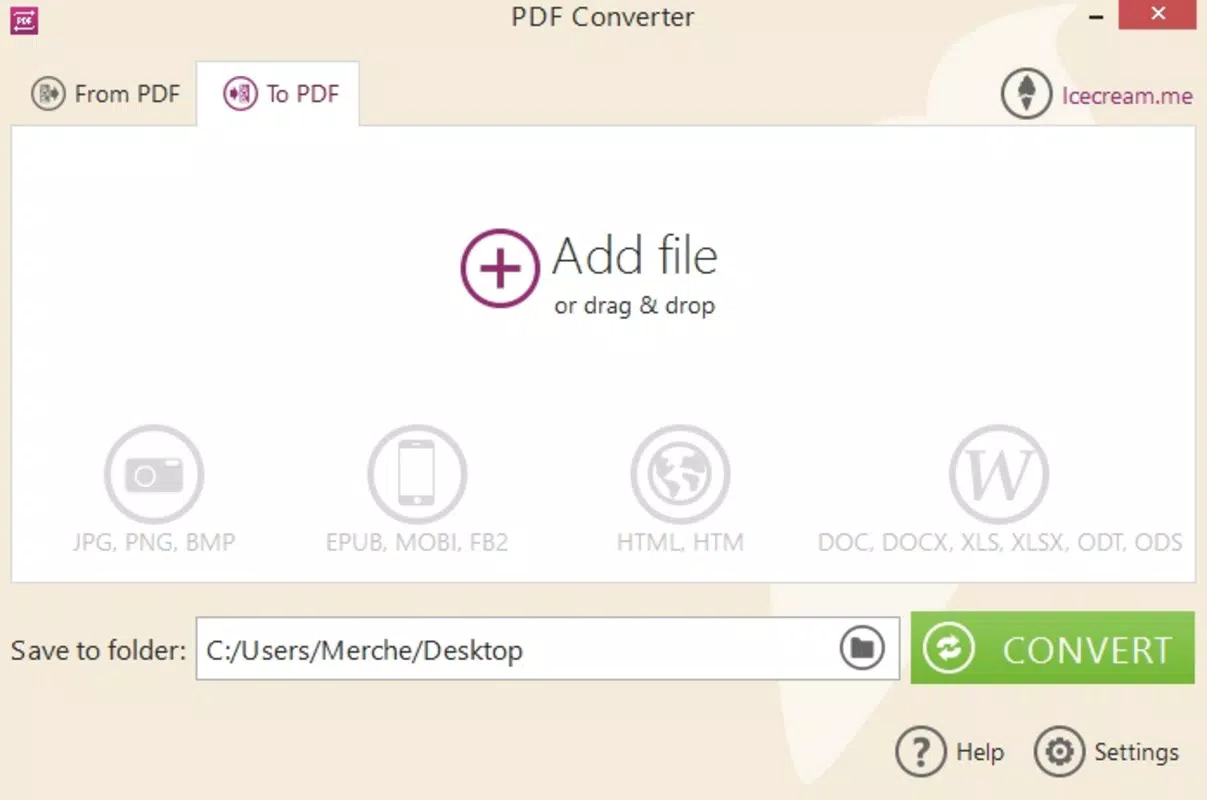This screenshot has height=800, width=1207.
Task: Click the purple plus Add file icon
Action: [x=500, y=268]
